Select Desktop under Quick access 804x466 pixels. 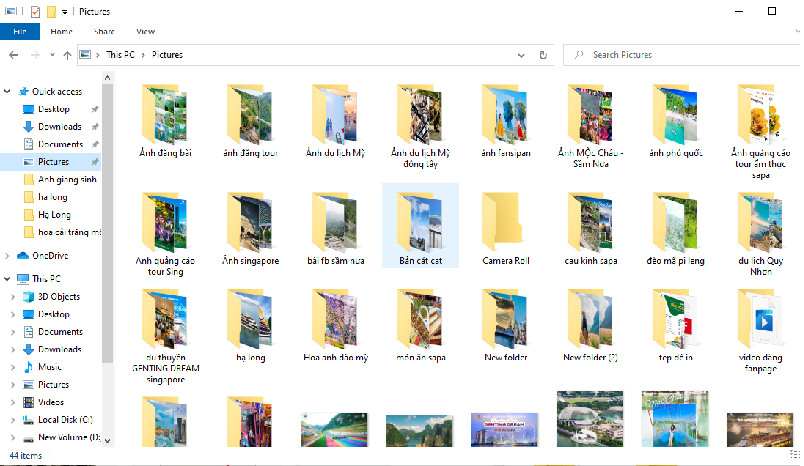tap(53, 109)
